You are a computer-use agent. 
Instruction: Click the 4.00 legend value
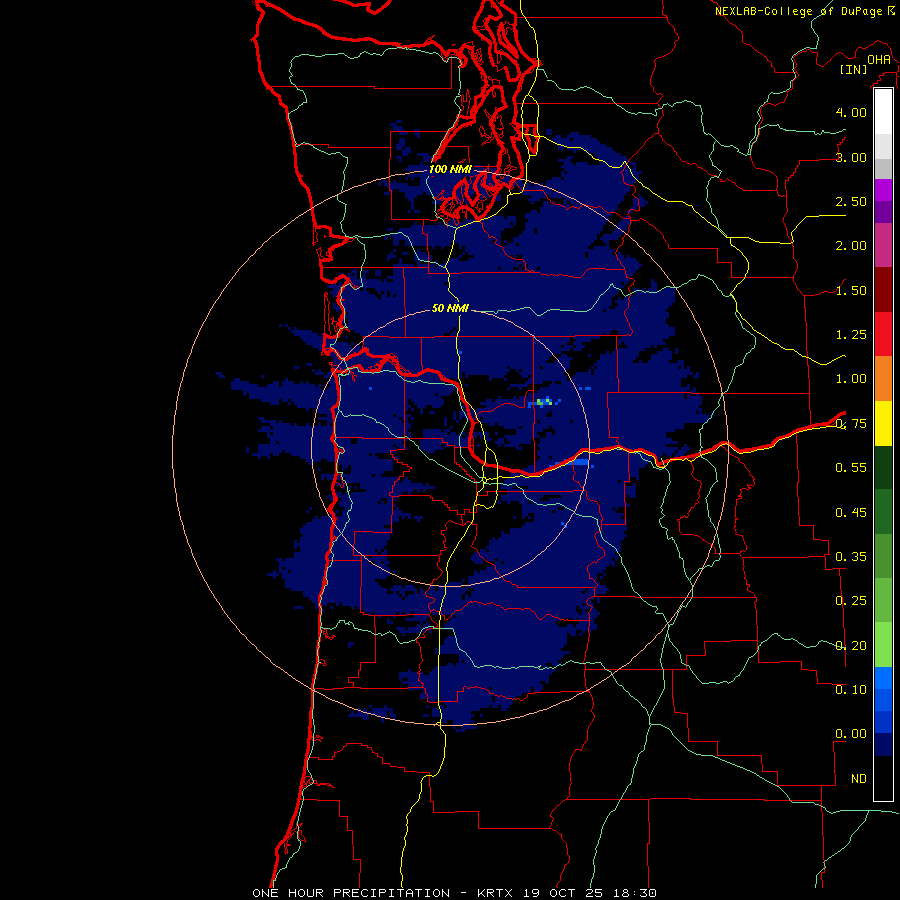[x=851, y=112]
